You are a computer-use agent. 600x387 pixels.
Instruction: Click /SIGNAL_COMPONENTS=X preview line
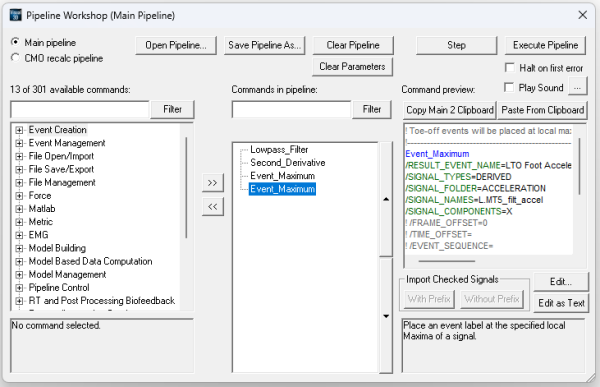coord(459,211)
